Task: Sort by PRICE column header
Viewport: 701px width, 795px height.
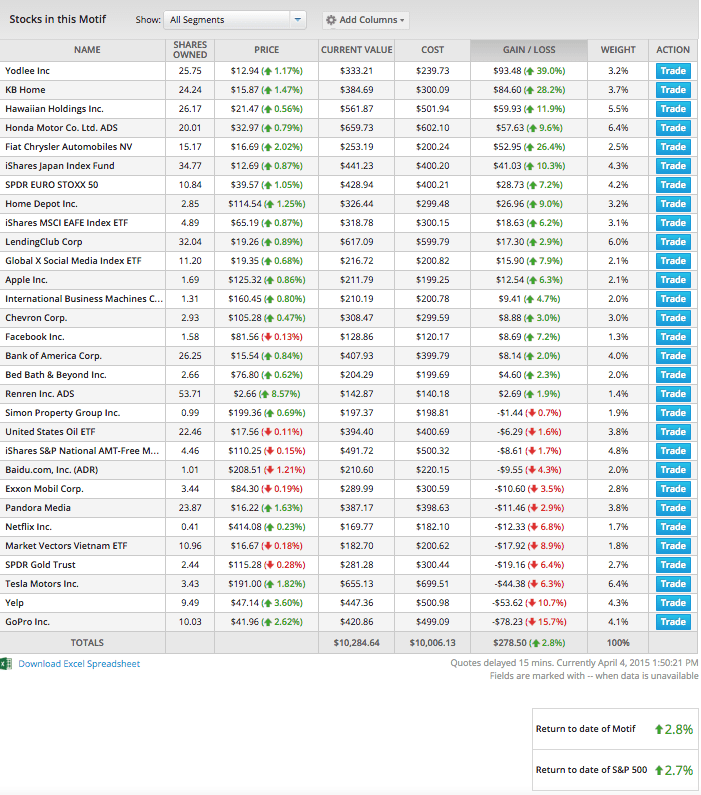Action: tap(267, 50)
